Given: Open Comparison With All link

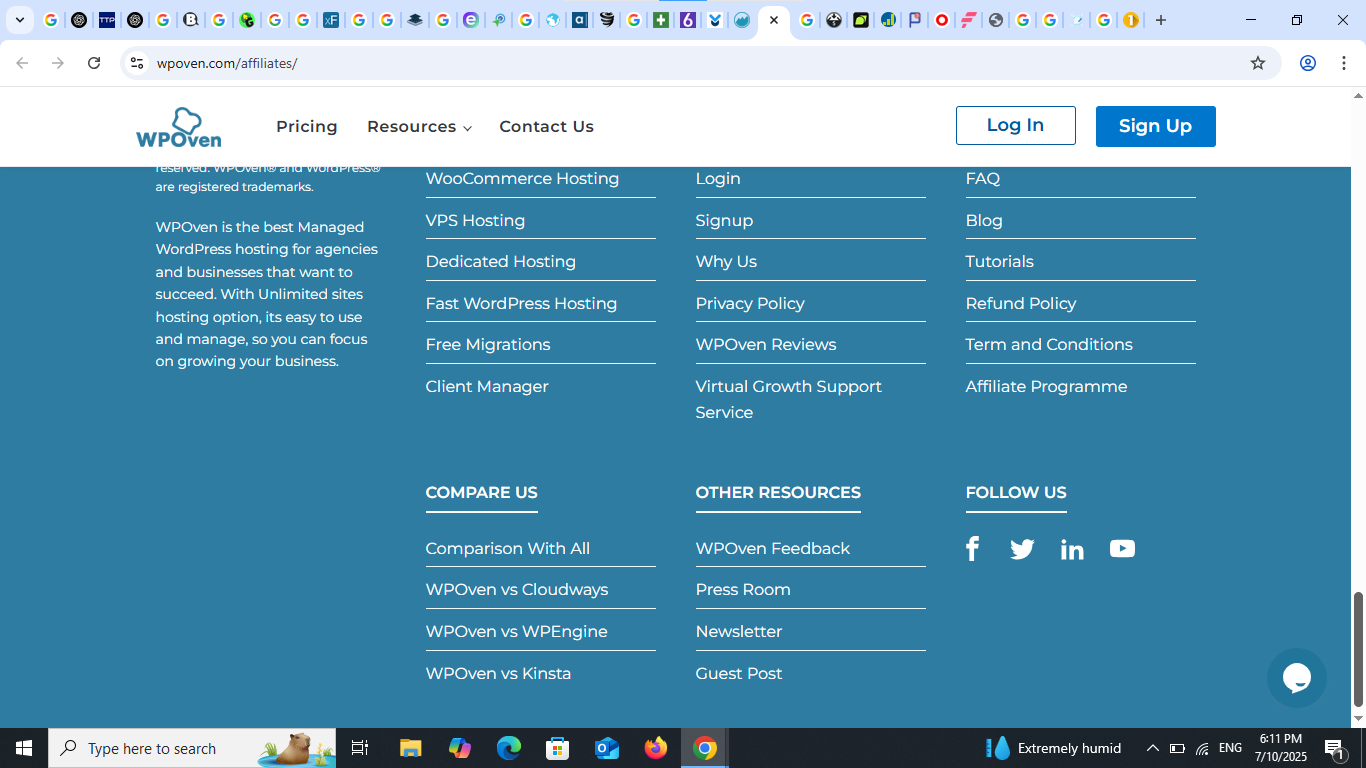Looking at the screenshot, I should tap(508, 548).
